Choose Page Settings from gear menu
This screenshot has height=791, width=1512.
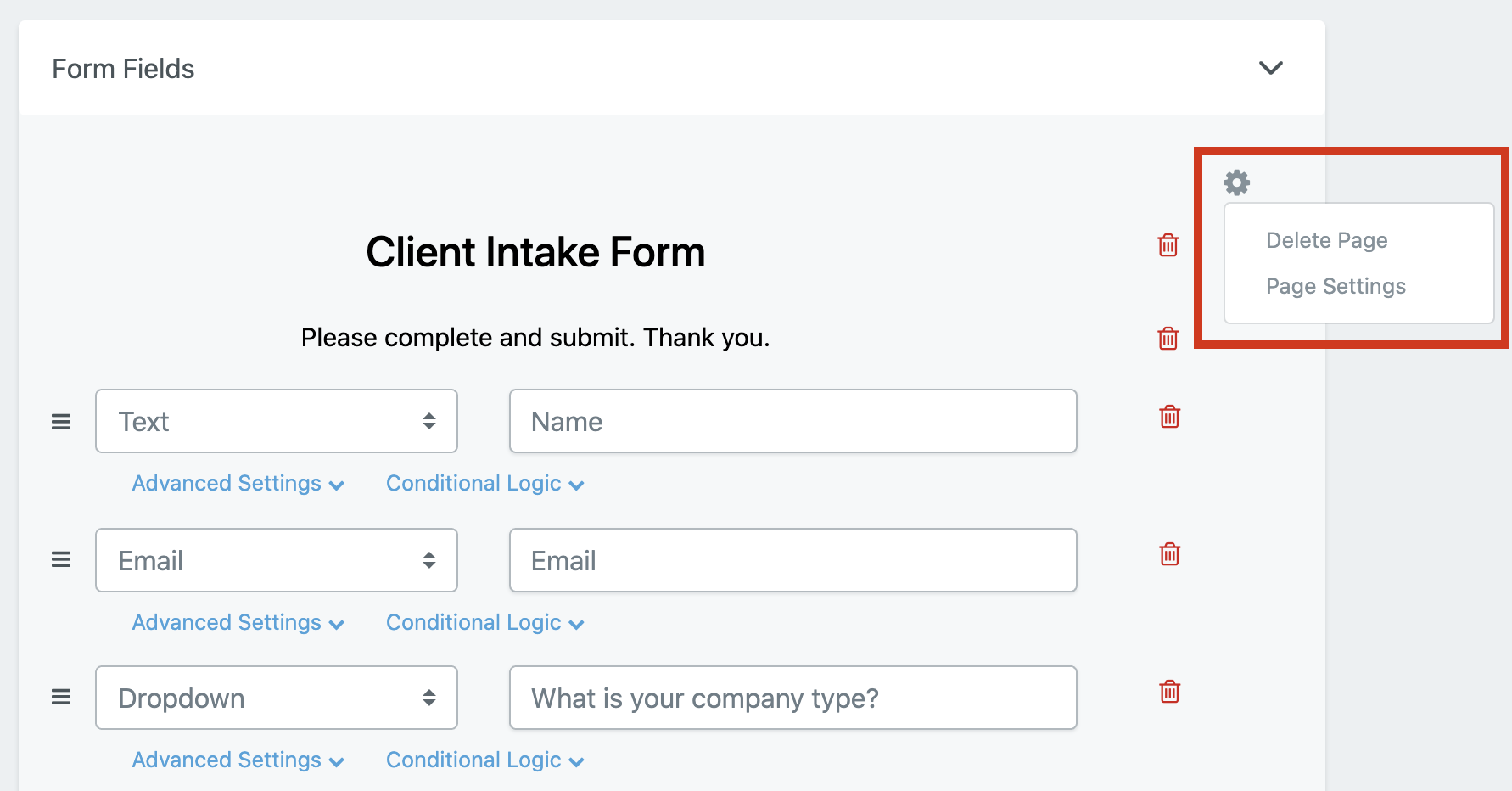click(x=1336, y=286)
